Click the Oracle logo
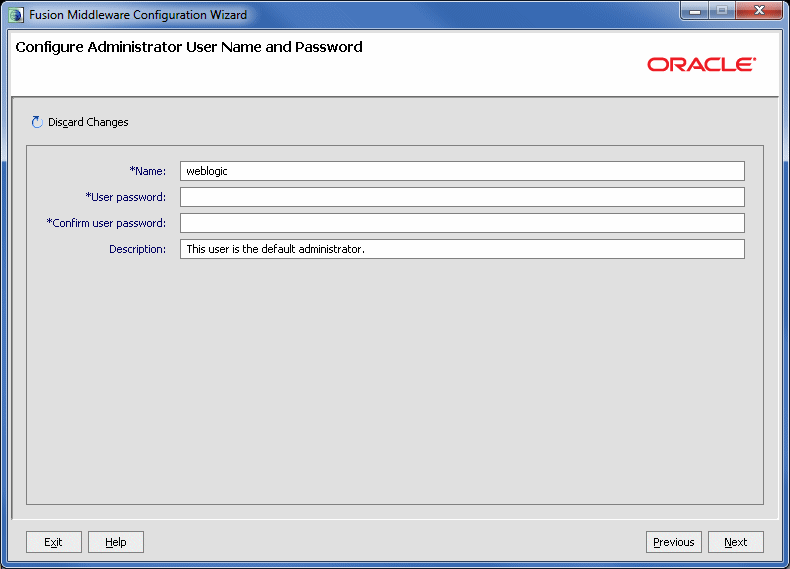 [701, 65]
